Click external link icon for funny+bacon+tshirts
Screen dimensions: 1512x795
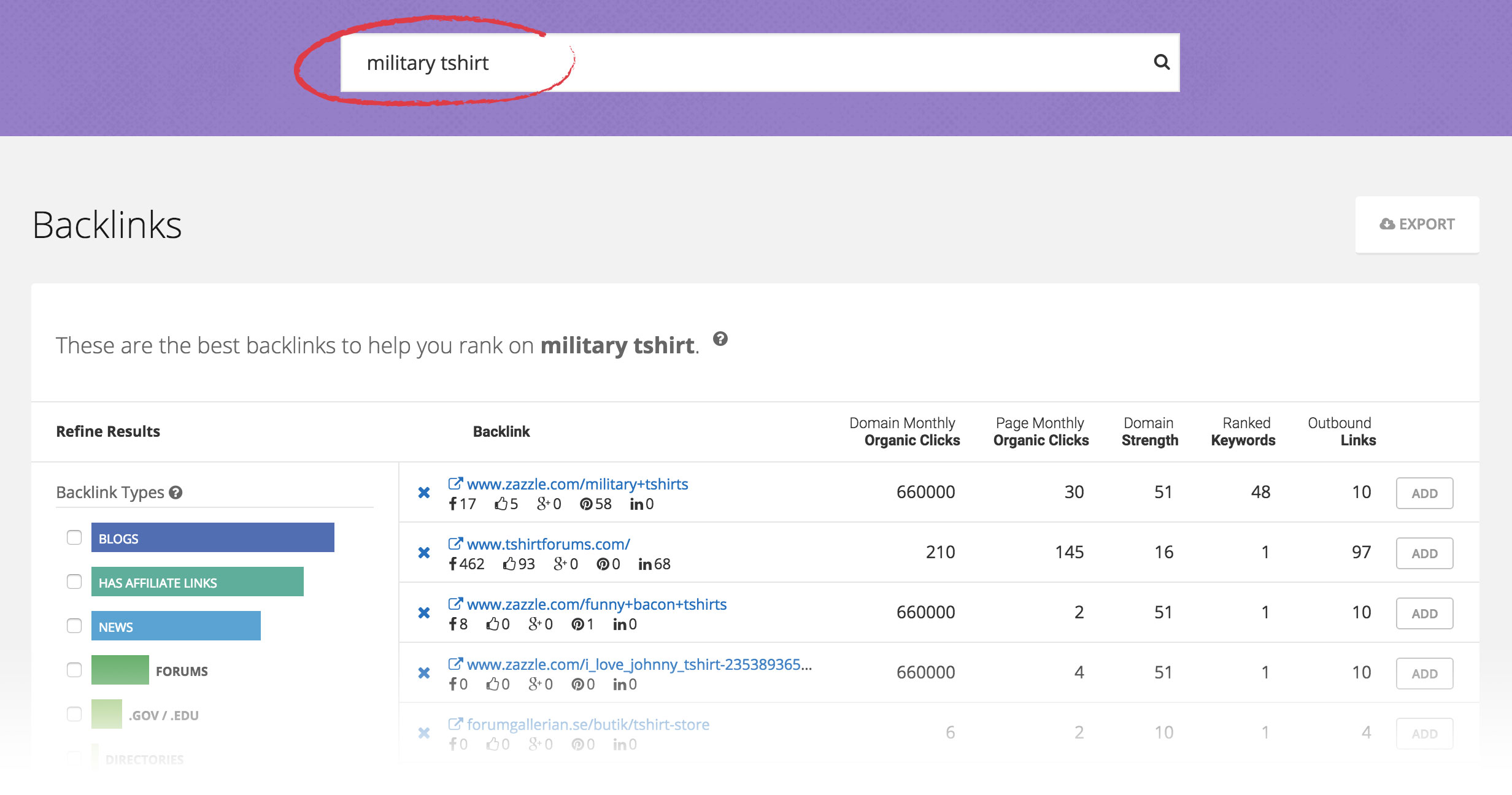coord(455,604)
